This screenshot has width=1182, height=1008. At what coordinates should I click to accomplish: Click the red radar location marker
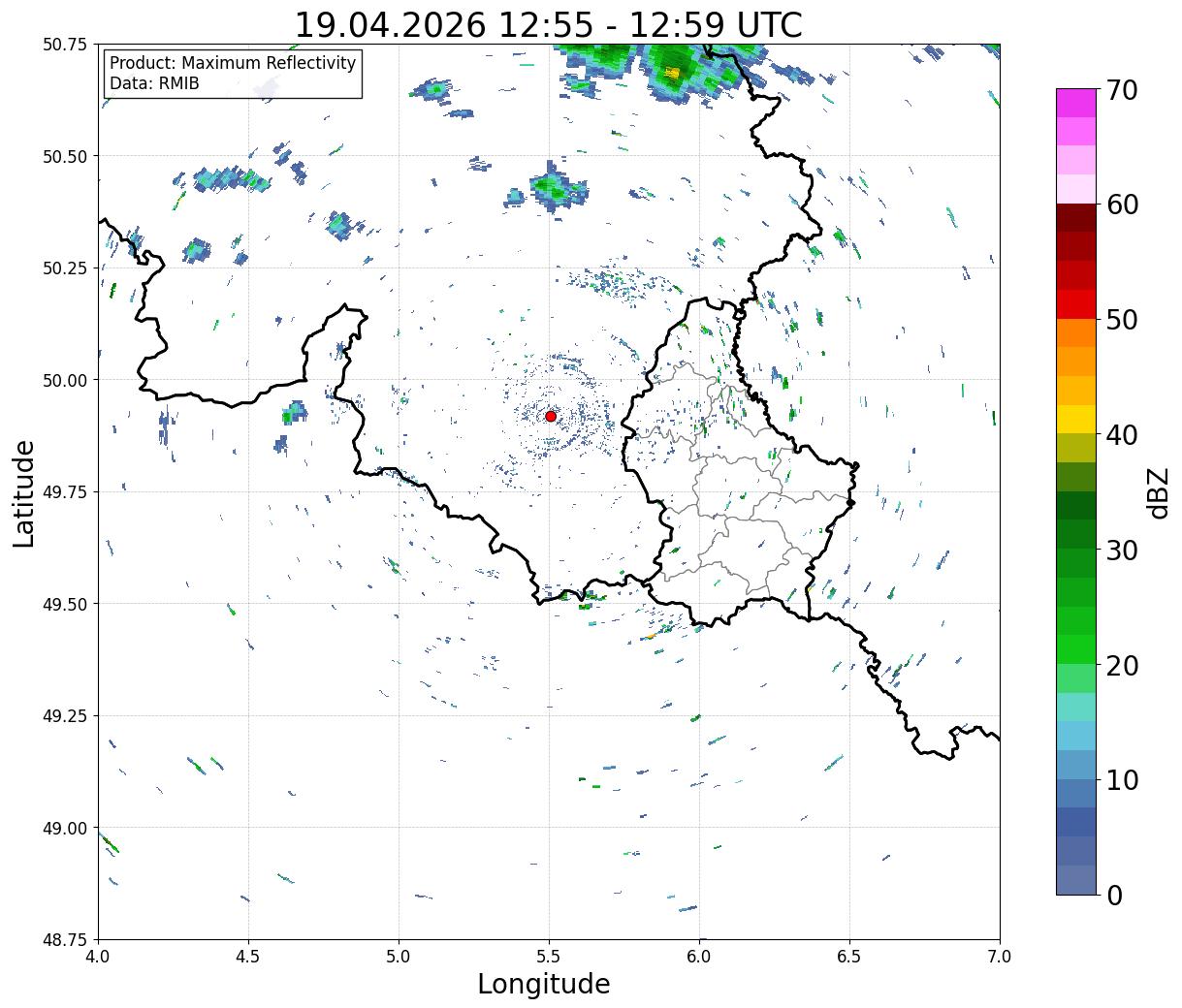551,416
